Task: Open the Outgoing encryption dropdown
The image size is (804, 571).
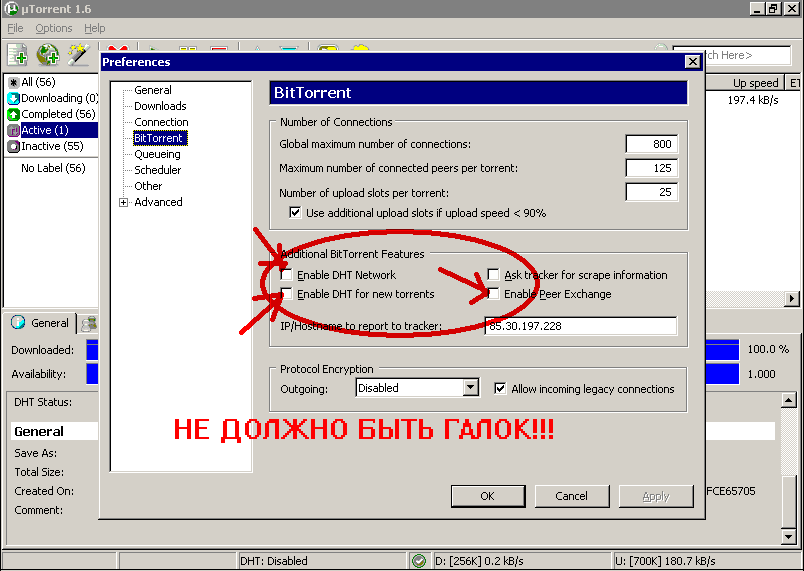Action: tap(470, 388)
